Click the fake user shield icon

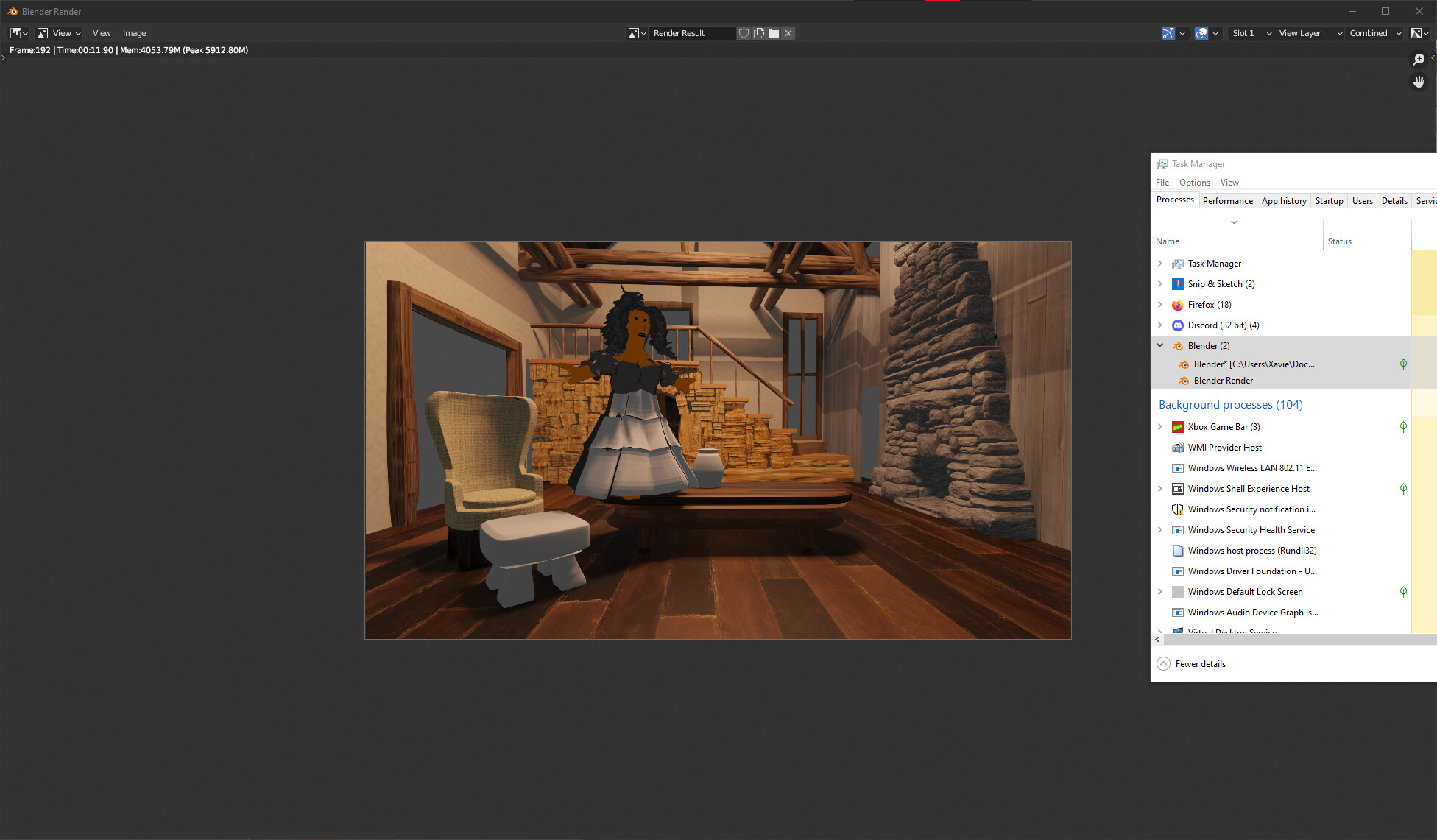point(744,33)
